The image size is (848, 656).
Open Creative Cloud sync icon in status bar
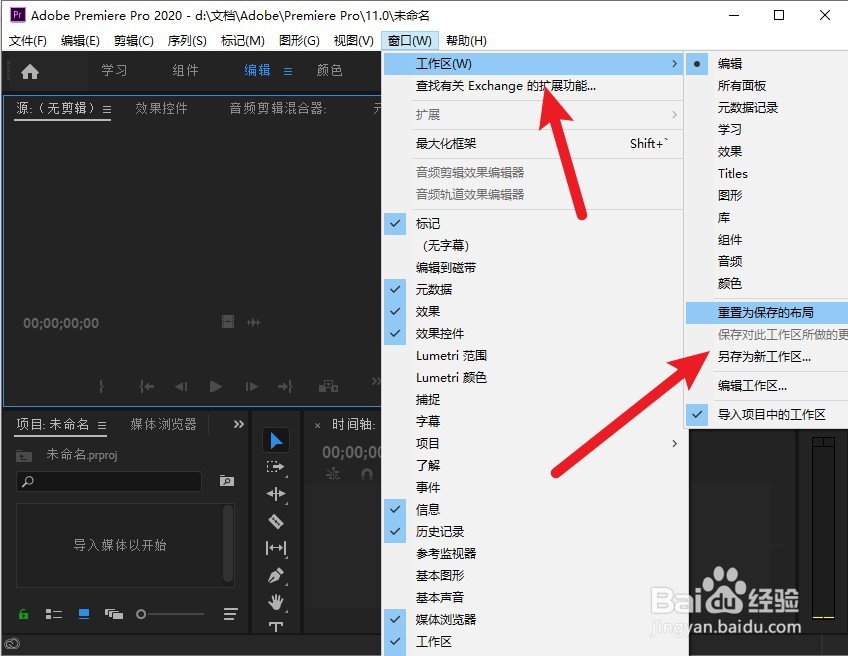(12, 644)
